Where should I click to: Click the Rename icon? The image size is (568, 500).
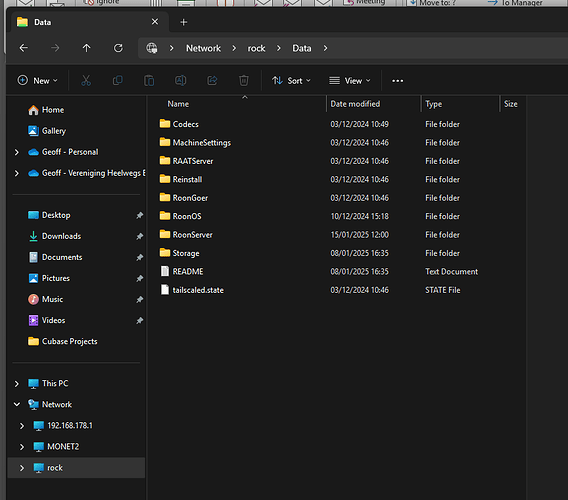pyautogui.click(x=180, y=80)
